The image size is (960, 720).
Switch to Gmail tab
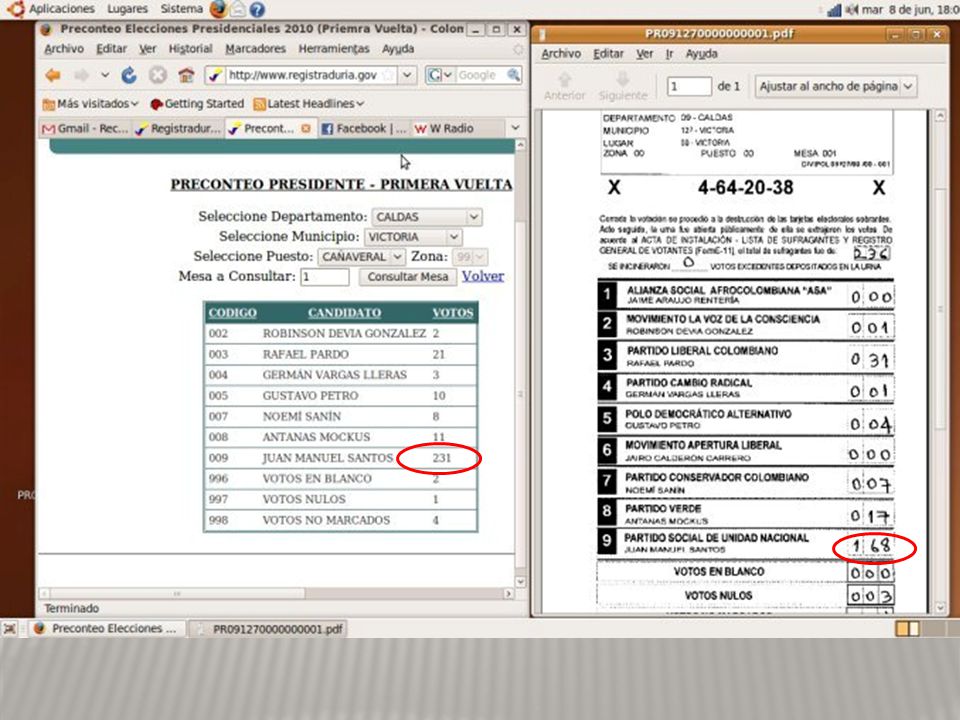tap(84, 129)
